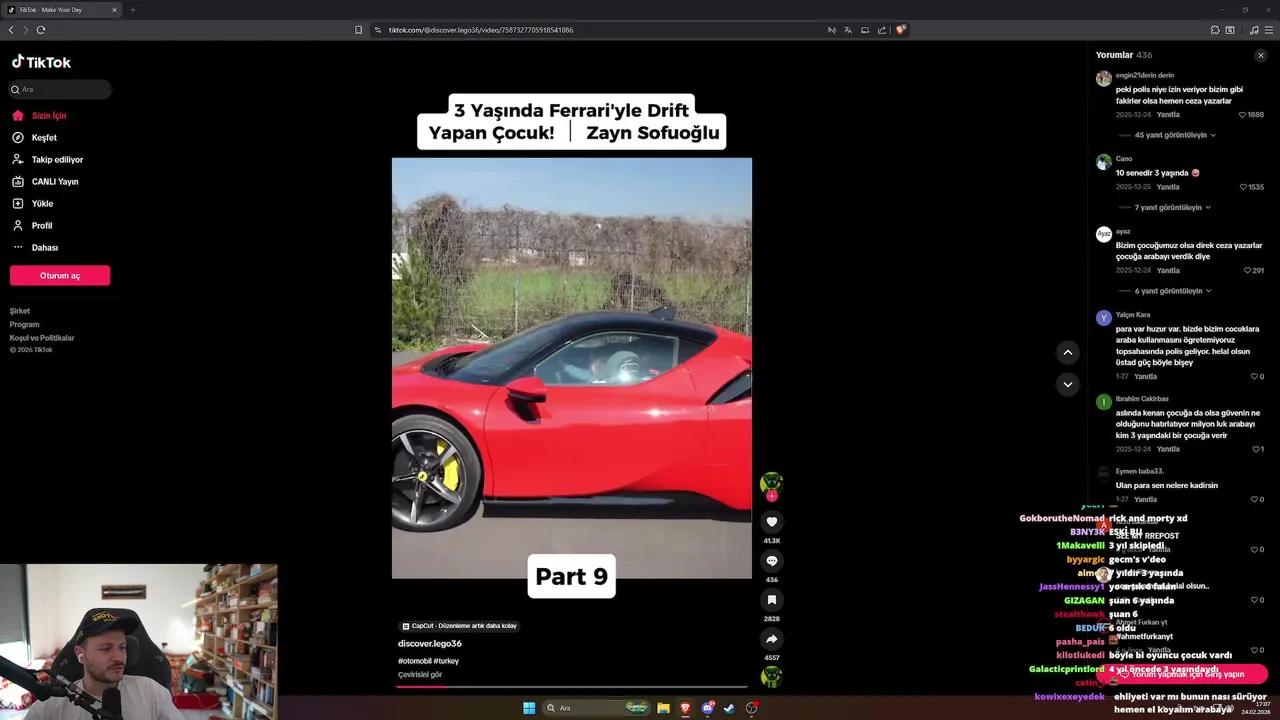This screenshot has height=720, width=1280.
Task: Like Ibrahim Cakirbas's comment
Action: click(x=1254, y=449)
